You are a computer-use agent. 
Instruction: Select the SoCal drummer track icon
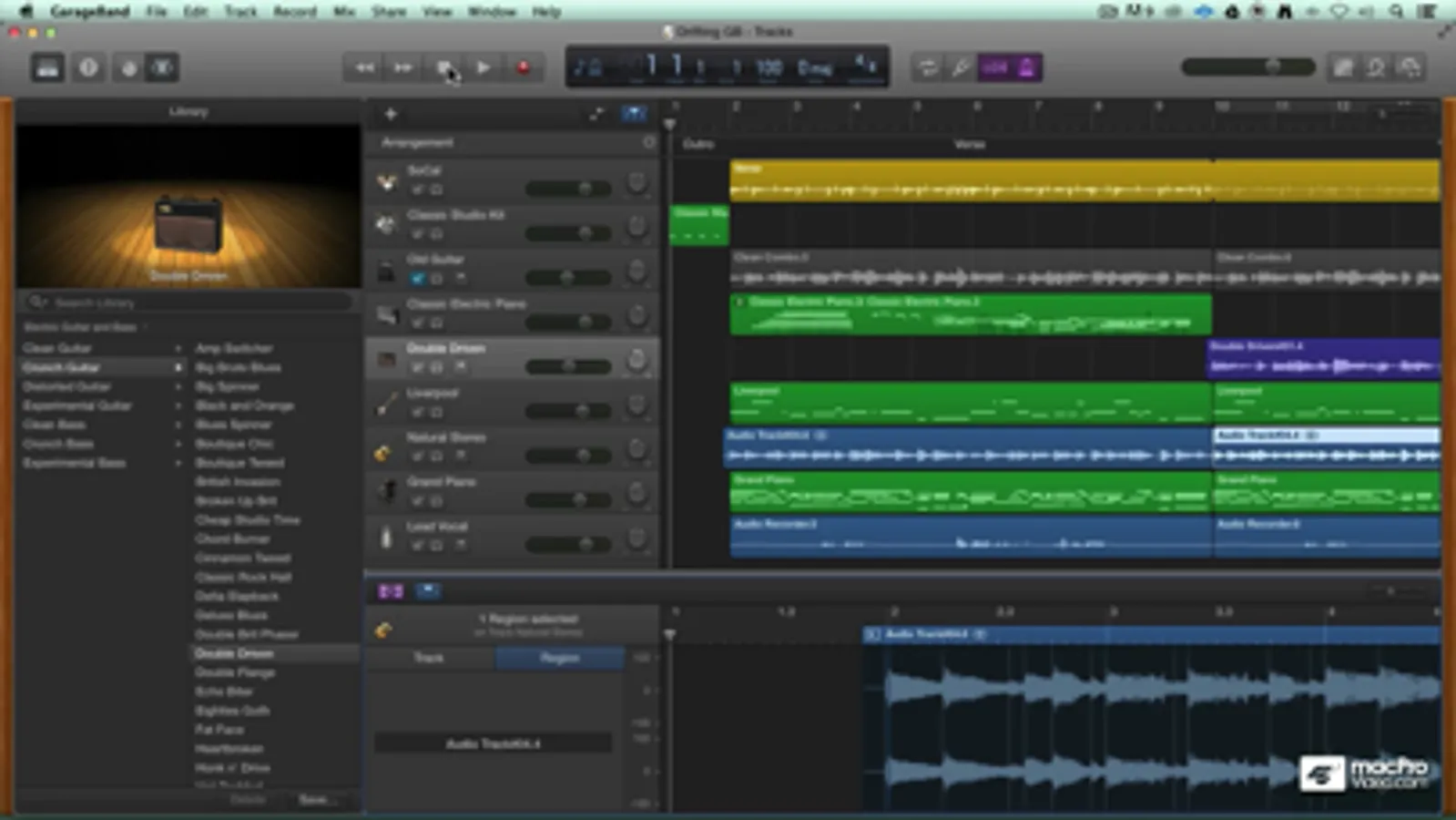[x=387, y=181]
